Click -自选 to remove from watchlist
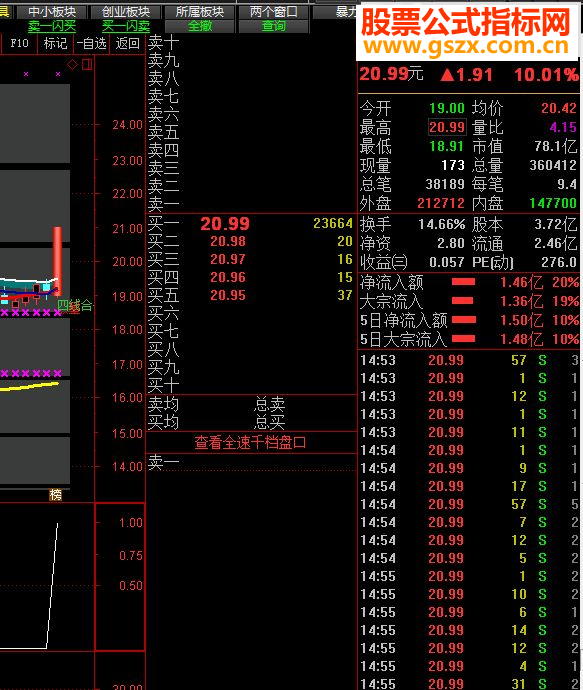The image size is (583, 690). pos(91,44)
